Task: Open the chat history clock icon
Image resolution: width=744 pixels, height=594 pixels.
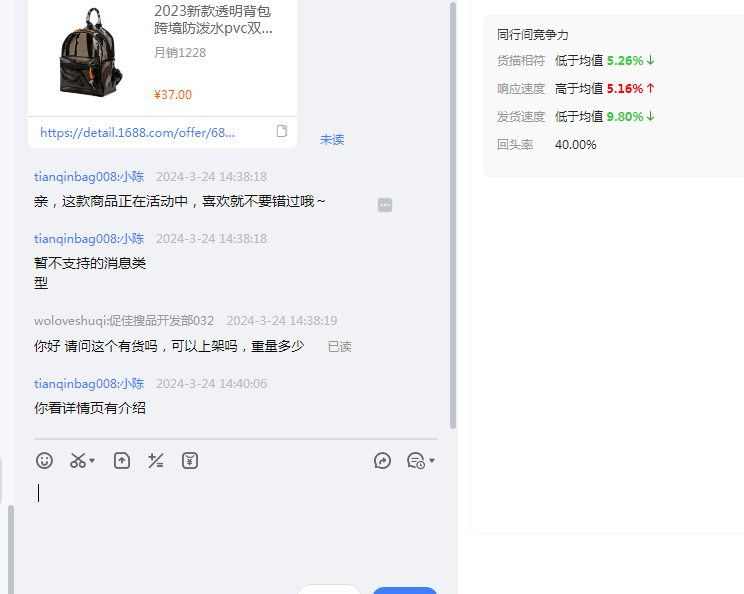Action: click(x=415, y=461)
